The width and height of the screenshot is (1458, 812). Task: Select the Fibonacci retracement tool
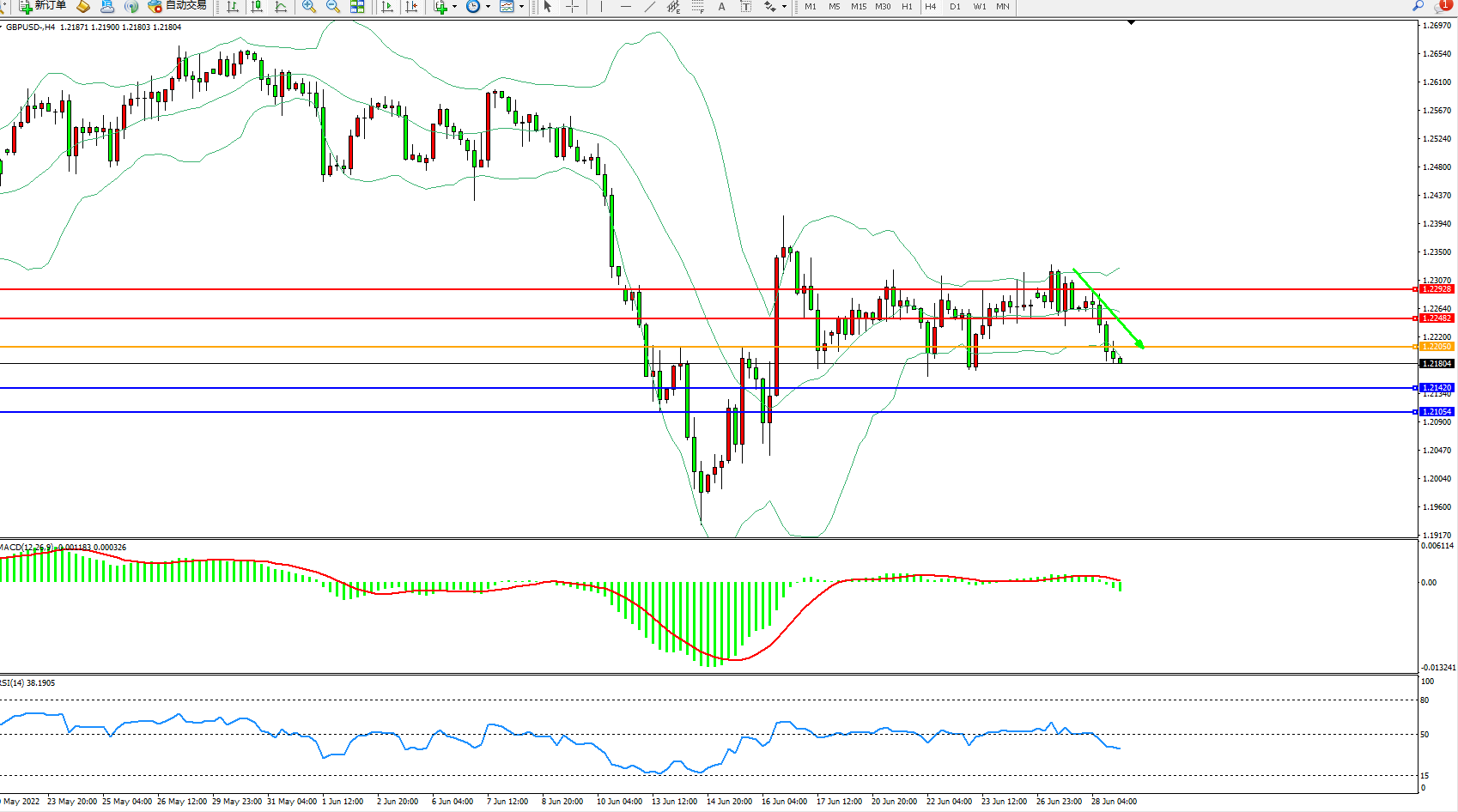(697, 7)
